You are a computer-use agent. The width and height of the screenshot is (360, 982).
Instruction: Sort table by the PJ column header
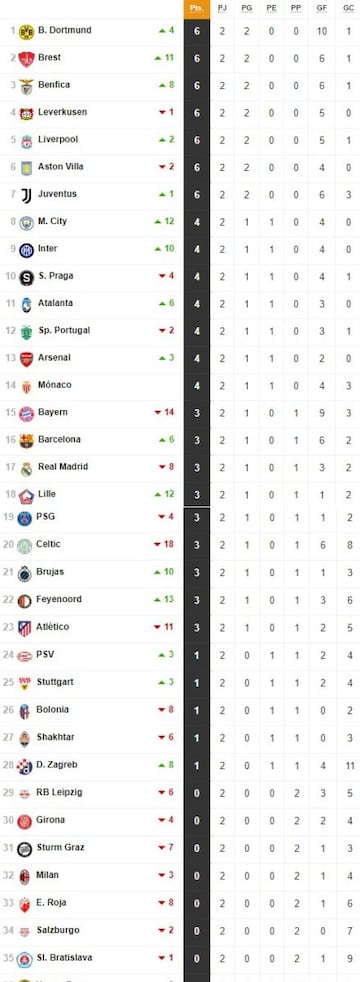click(222, 8)
